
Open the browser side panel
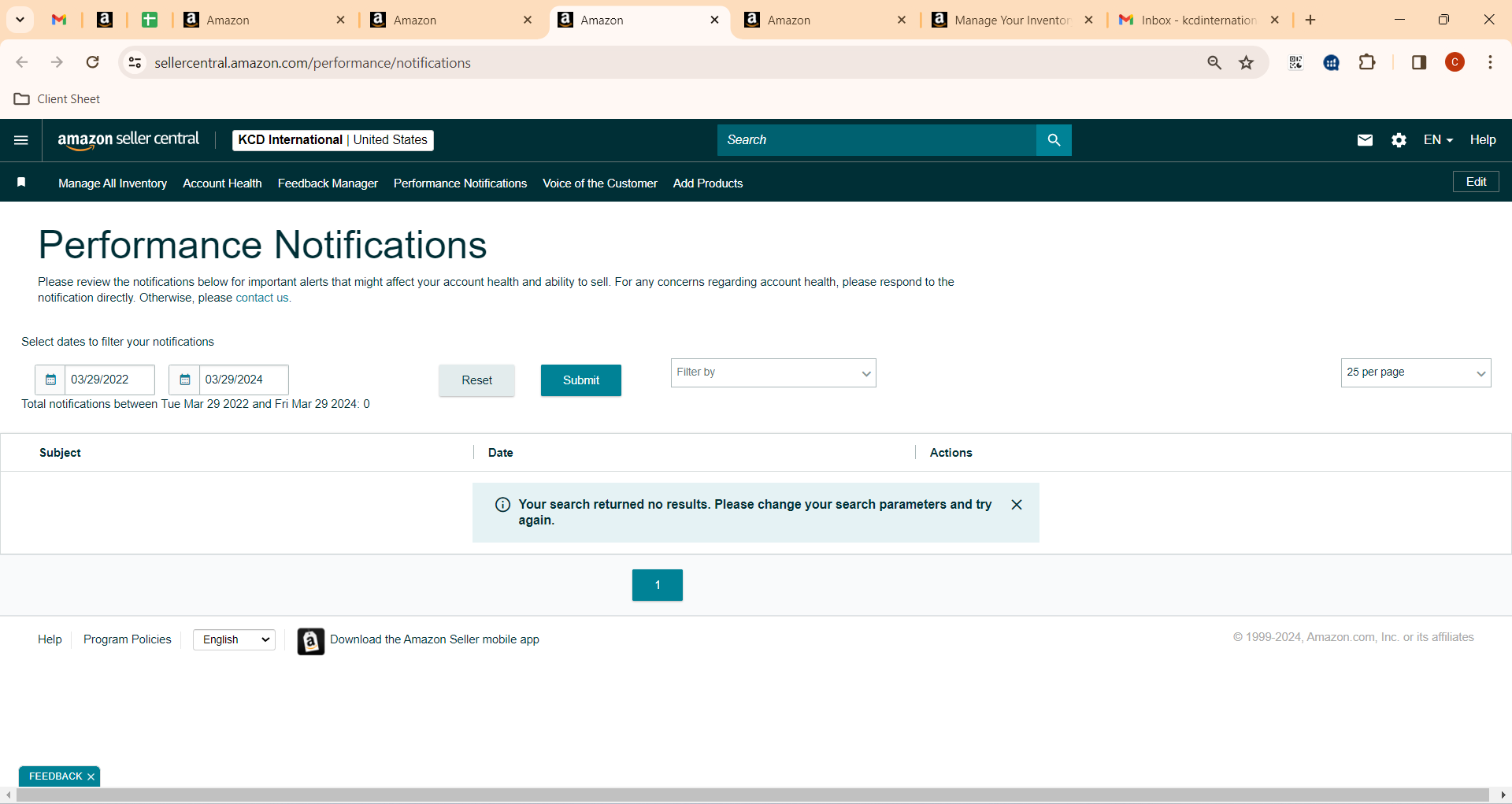pyautogui.click(x=1419, y=62)
